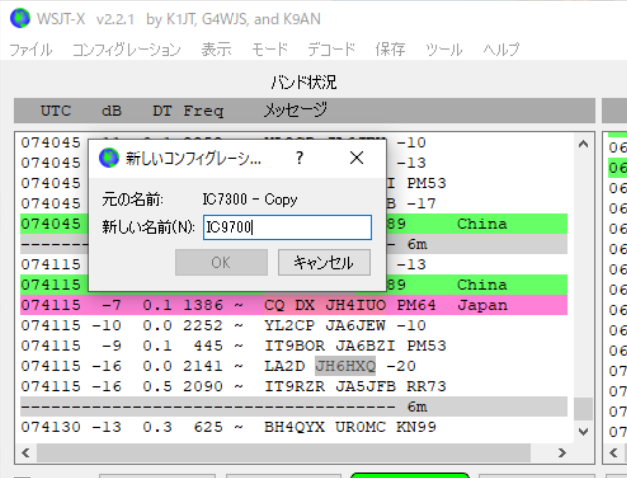Click the up arrow of the vertical scrollbar
Viewport: 627px width, 478px height.
(583, 144)
